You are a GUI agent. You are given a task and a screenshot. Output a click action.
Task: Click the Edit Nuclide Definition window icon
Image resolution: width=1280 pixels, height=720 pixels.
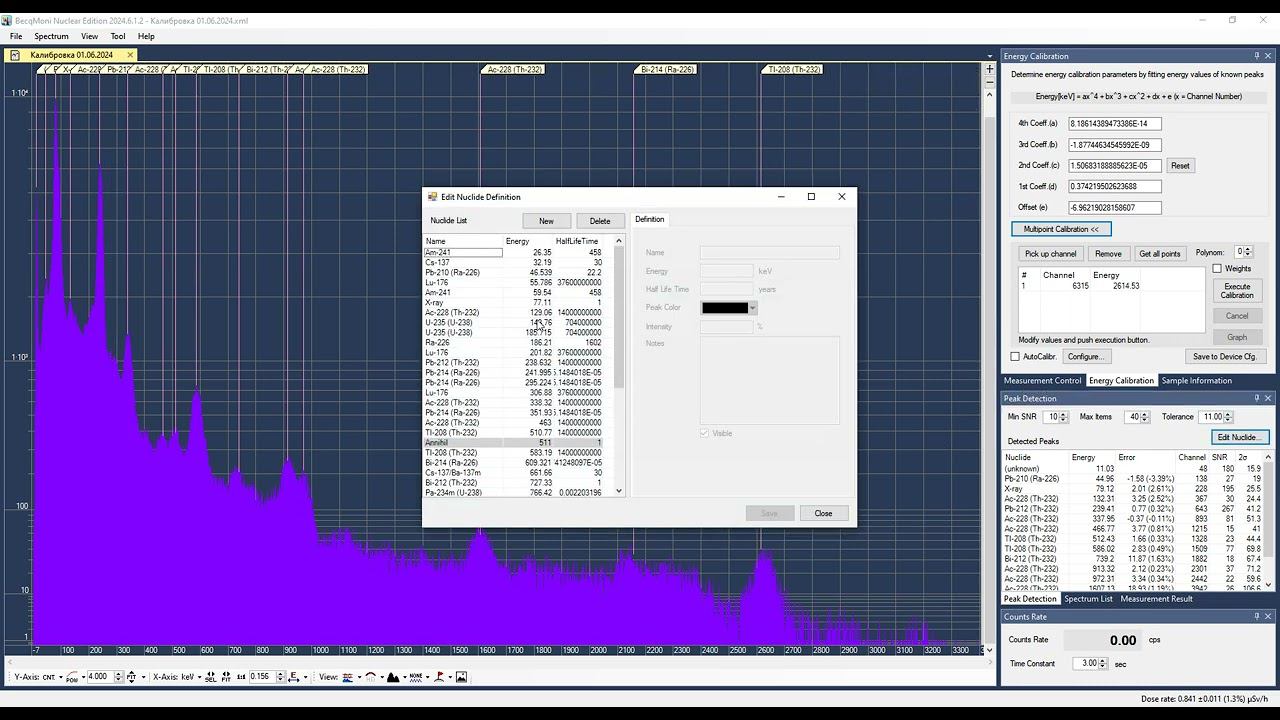coord(432,197)
